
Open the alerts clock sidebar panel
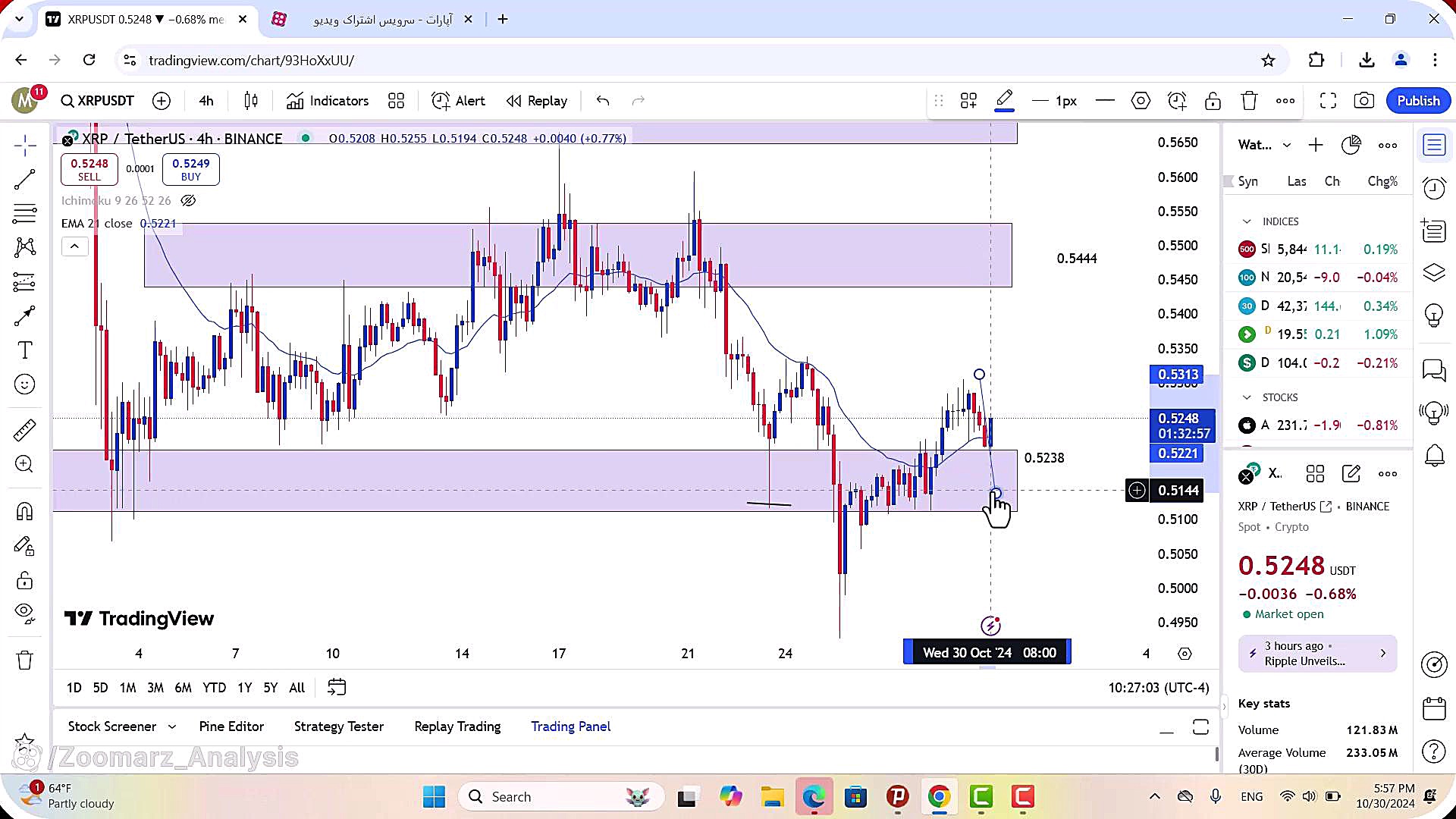coord(1434,188)
